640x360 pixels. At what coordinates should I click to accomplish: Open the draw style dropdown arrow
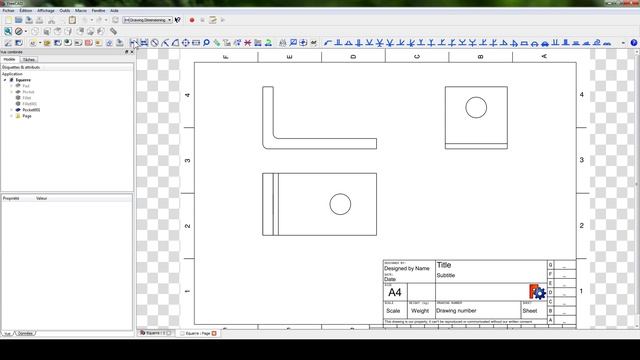26,31
